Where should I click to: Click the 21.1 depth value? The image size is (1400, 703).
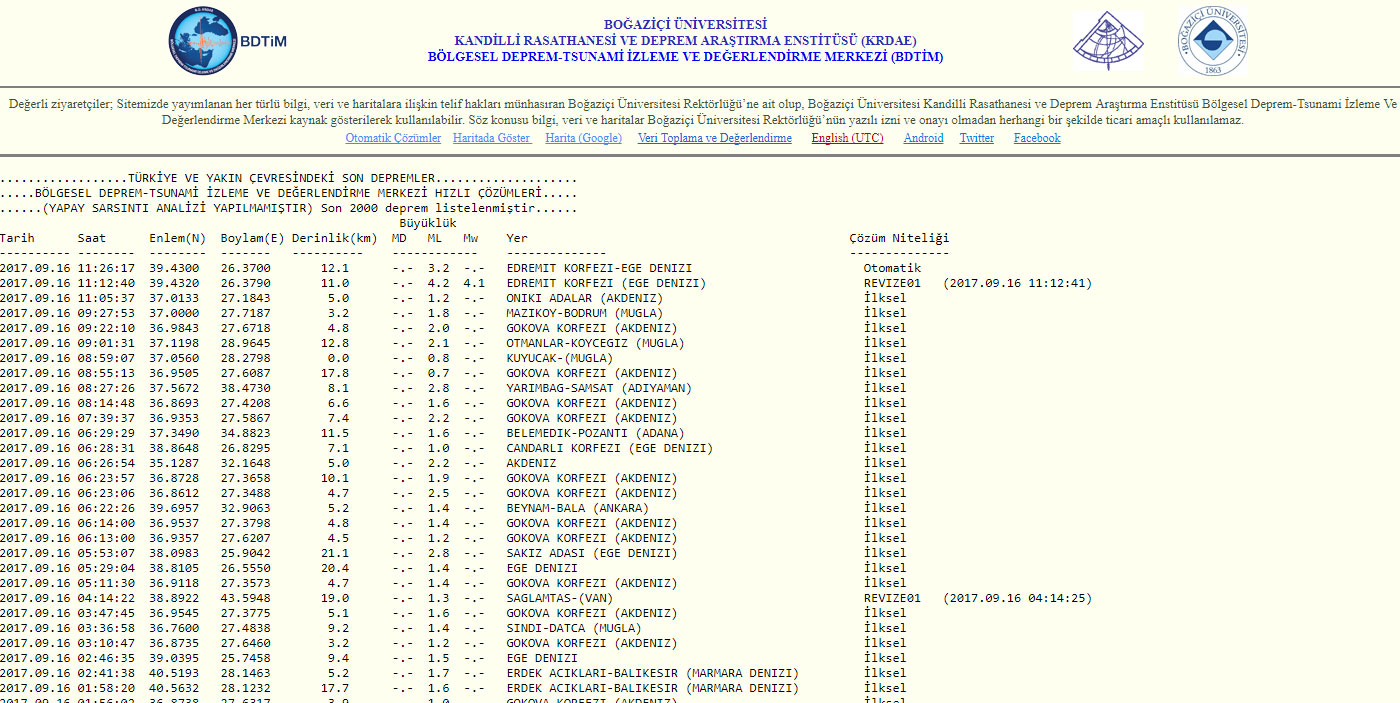pyautogui.click(x=335, y=553)
